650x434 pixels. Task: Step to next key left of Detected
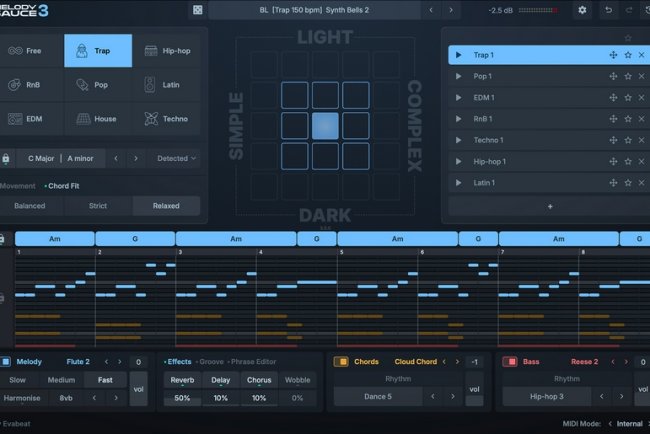pyautogui.click(x=136, y=158)
